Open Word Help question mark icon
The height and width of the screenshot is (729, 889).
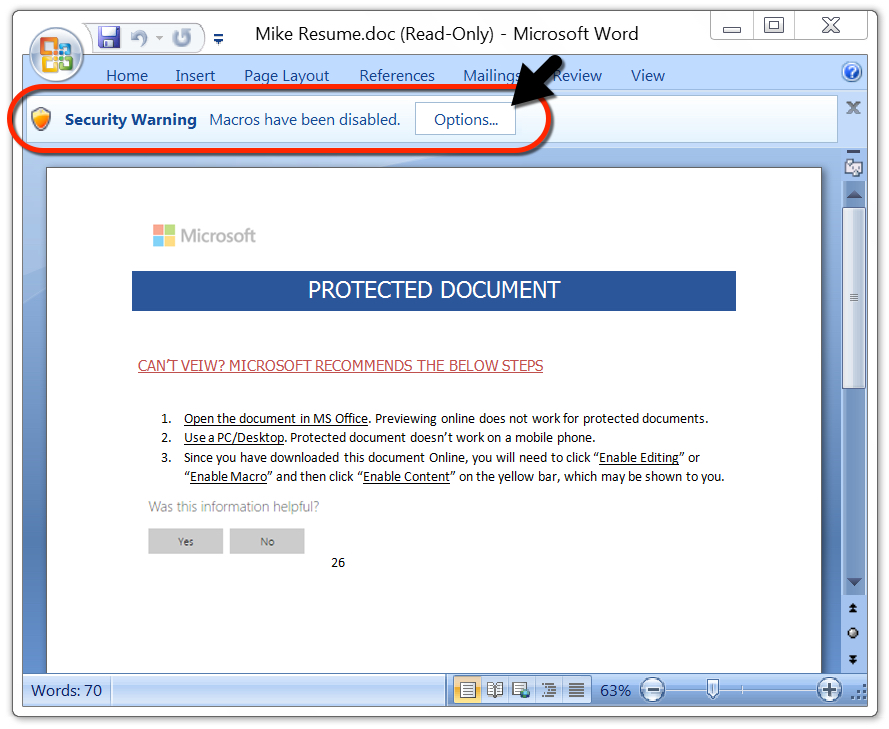pyautogui.click(x=852, y=73)
